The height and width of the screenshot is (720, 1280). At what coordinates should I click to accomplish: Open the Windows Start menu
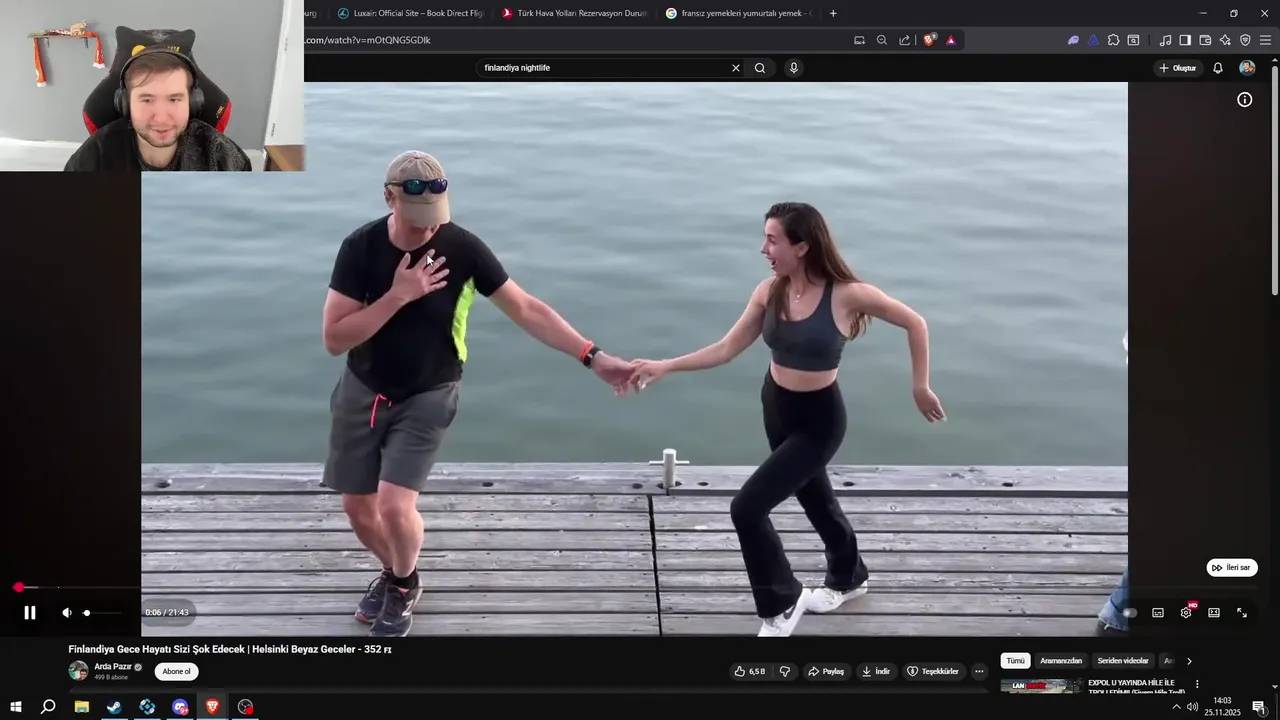(x=15, y=707)
